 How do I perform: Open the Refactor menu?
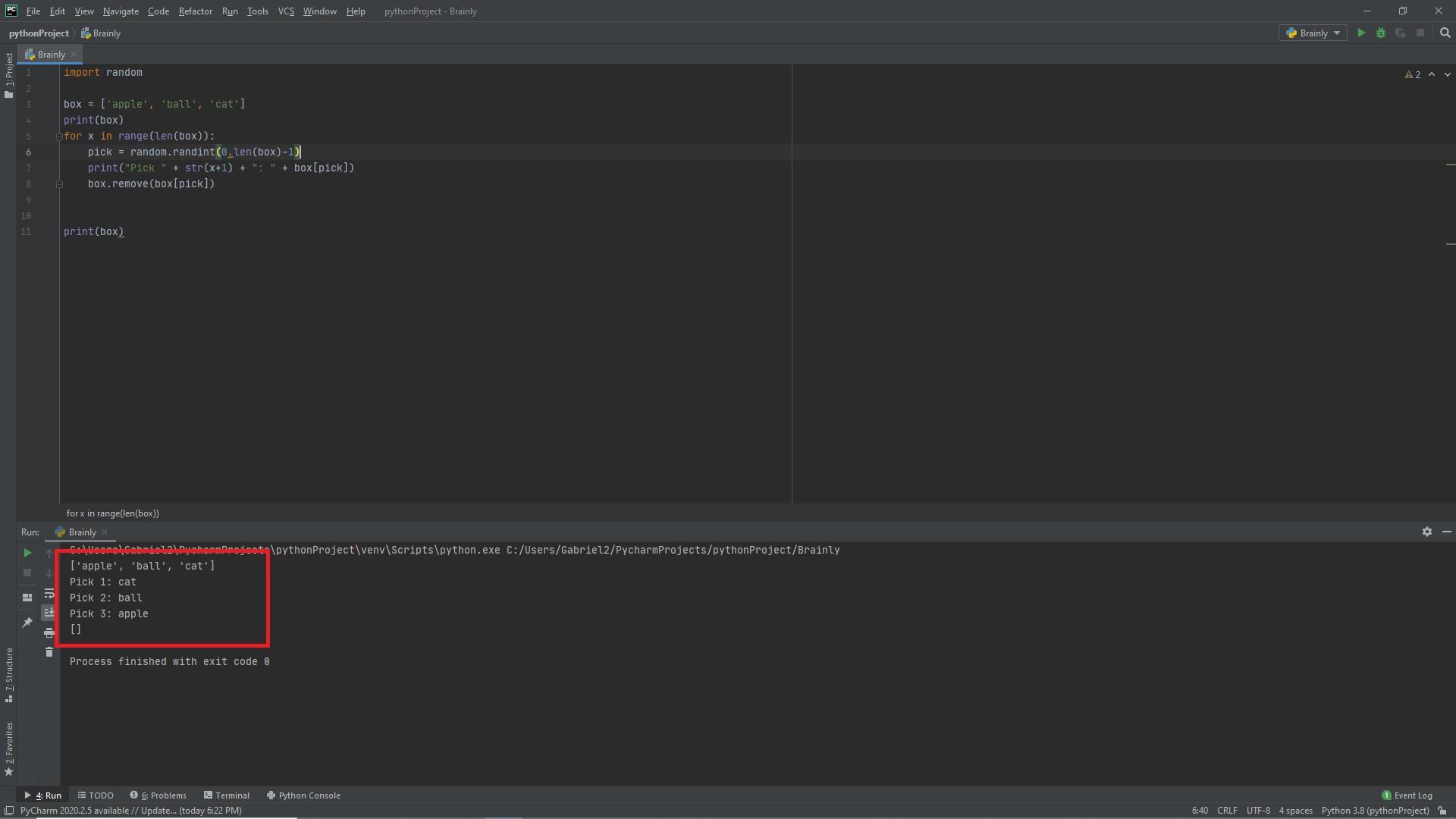coord(195,11)
